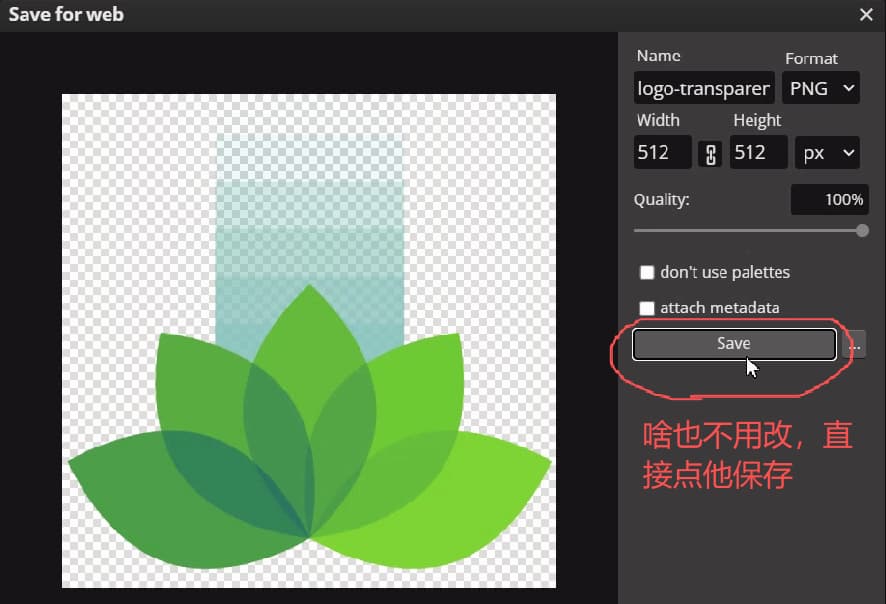Click the Height label text
Viewport: 886px width, 604px height.
coord(757,120)
